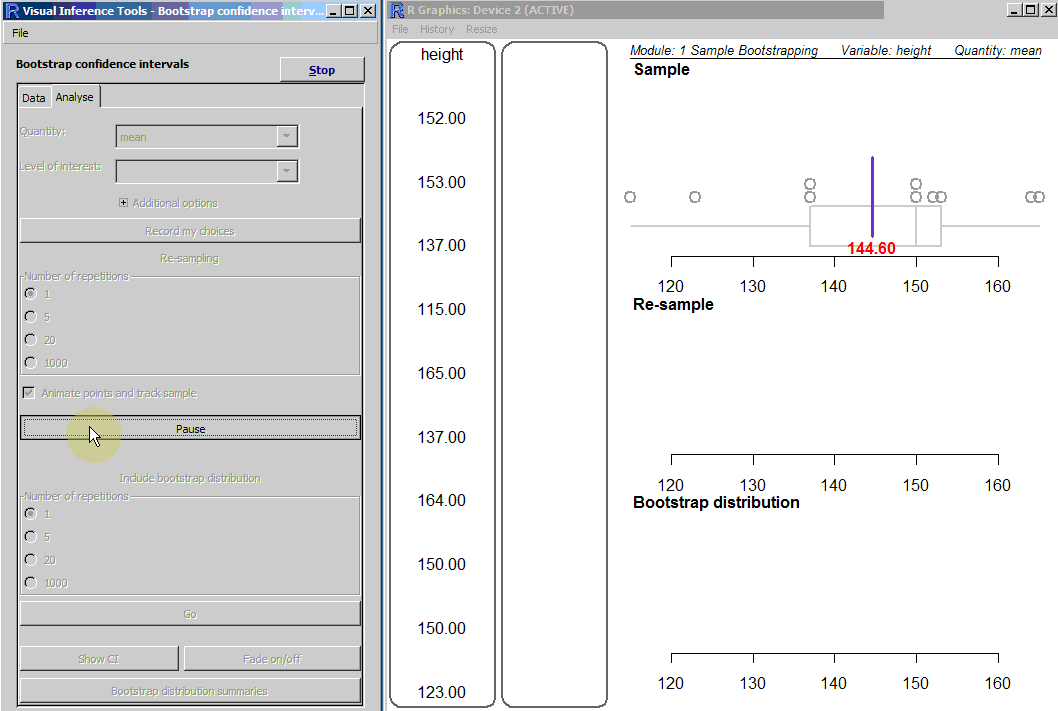Screen dimensions: 1058x711
Task: Select 5 repetitions under Re-sampling
Action: click(x=30, y=317)
